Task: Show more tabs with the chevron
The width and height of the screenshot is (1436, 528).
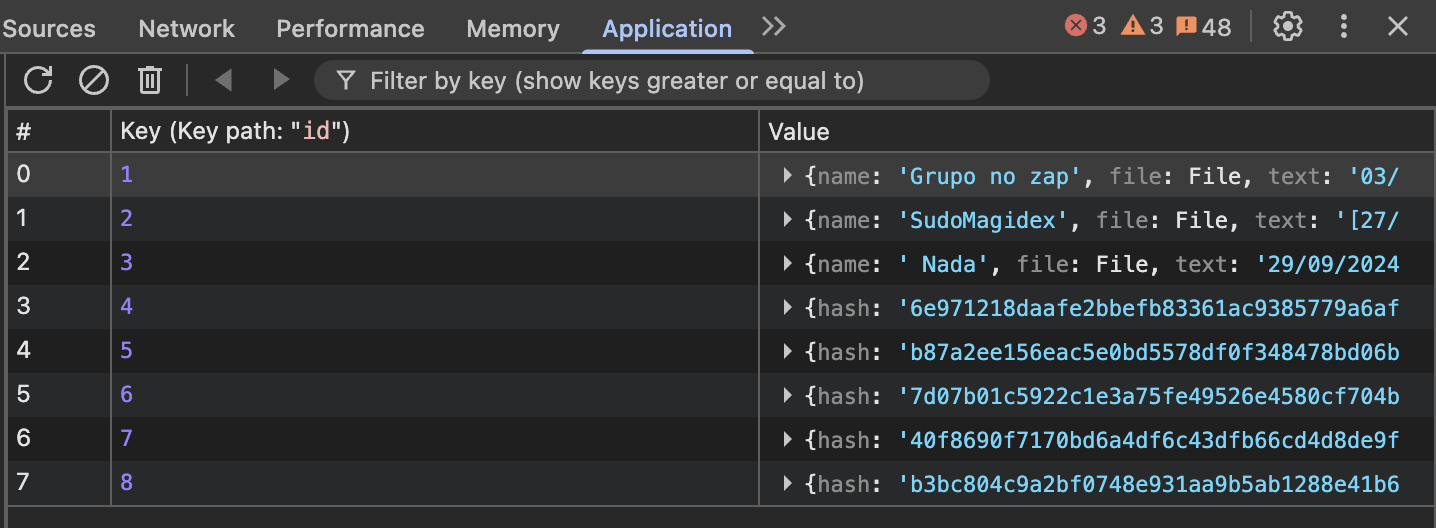Action: pyautogui.click(x=773, y=27)
